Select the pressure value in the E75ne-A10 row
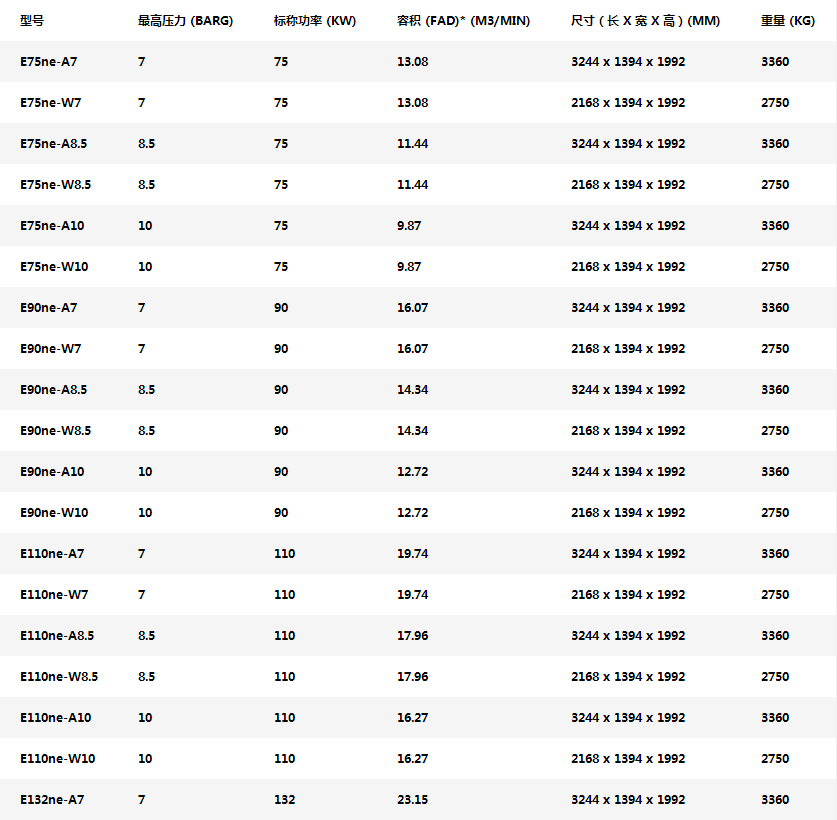The width and height of the screenshot is (837, 820). pos(145,226)
